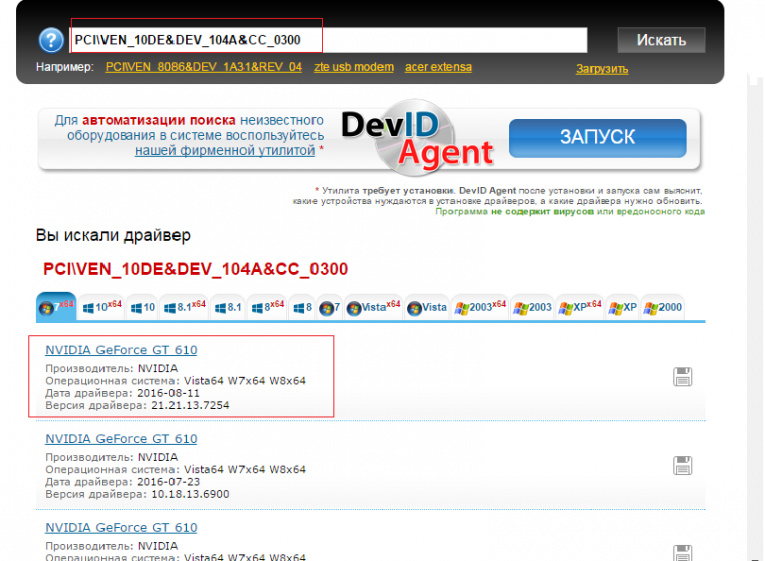
Task: Click the vertical scrollbar on the right
Action: click(755, 317)
